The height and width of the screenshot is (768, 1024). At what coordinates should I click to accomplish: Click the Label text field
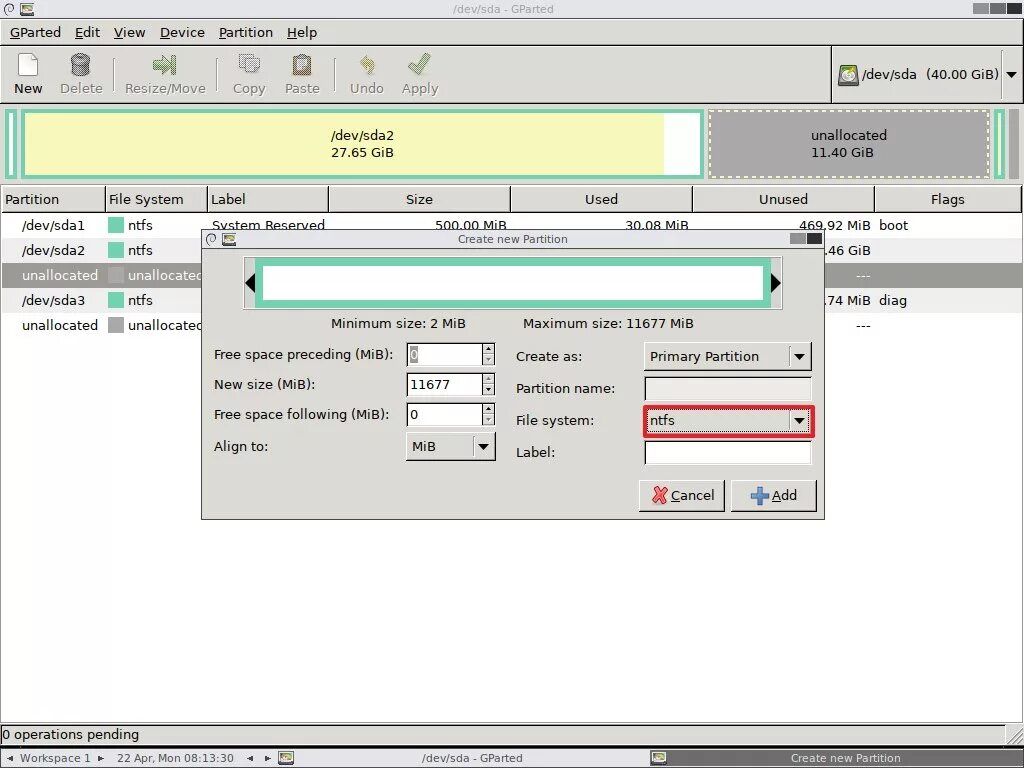point(728,453)
